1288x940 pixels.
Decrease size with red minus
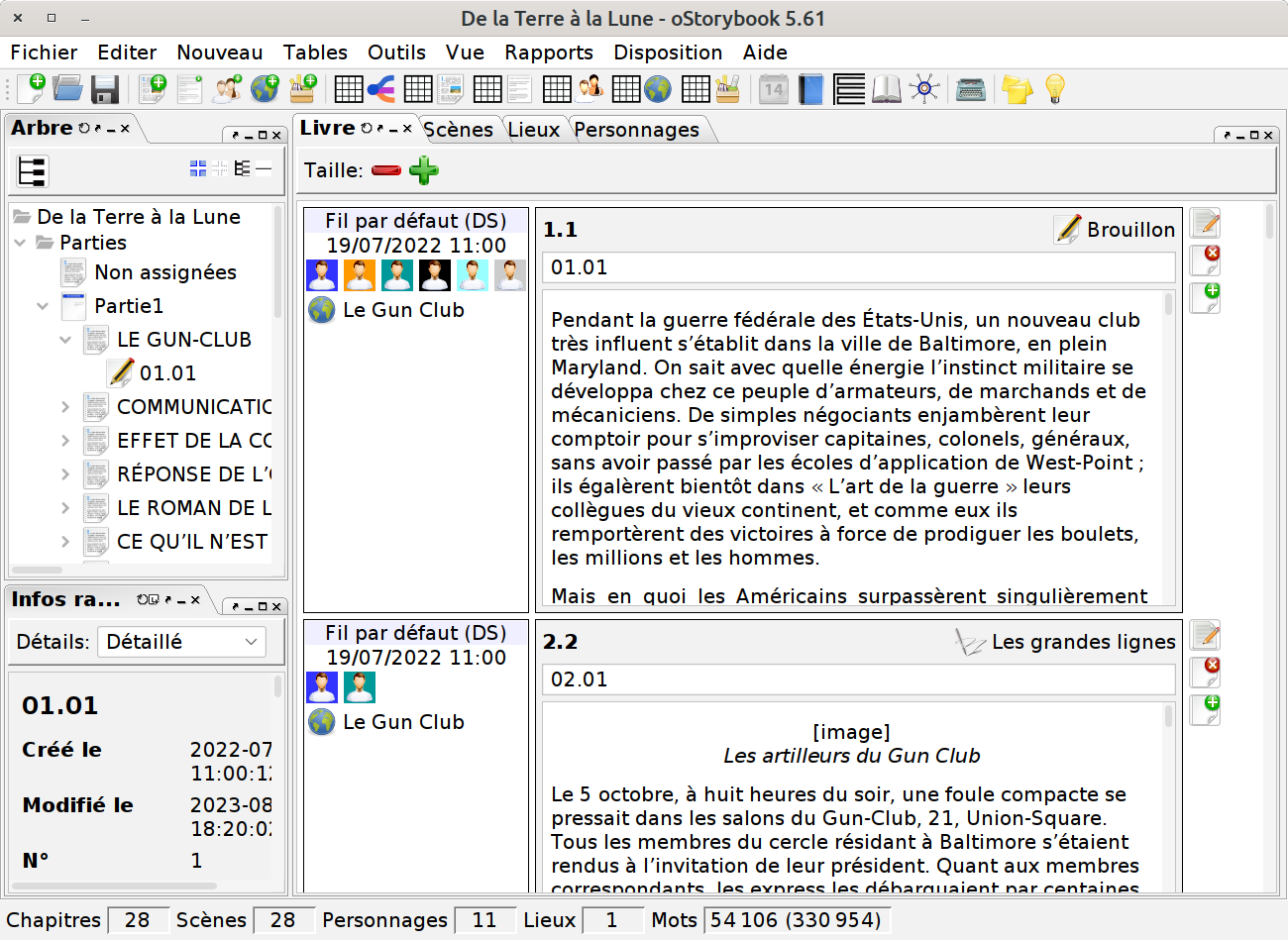pyautogui.click(x=386, y=170)
